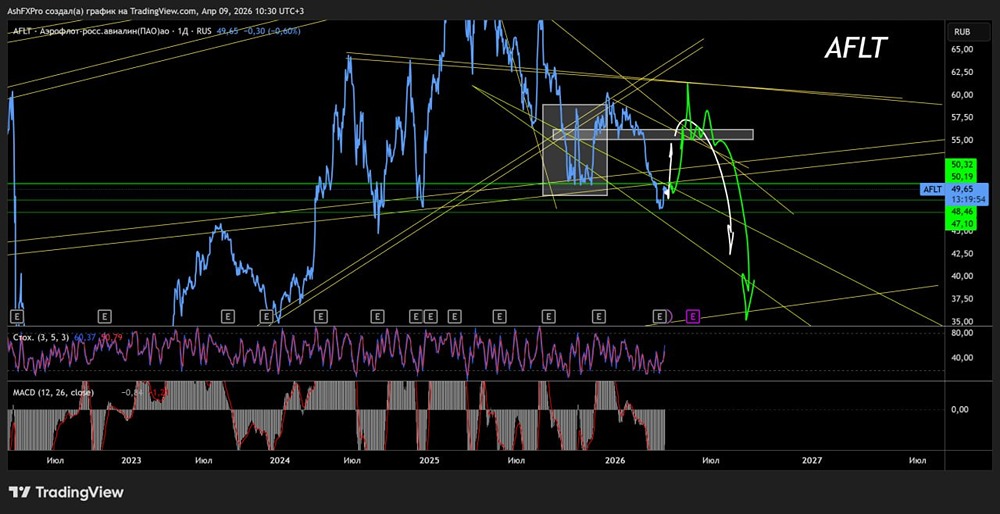Click the AFLT symbol name in chart legend
Screen dimensions: 1000x514
coord(22,31)
